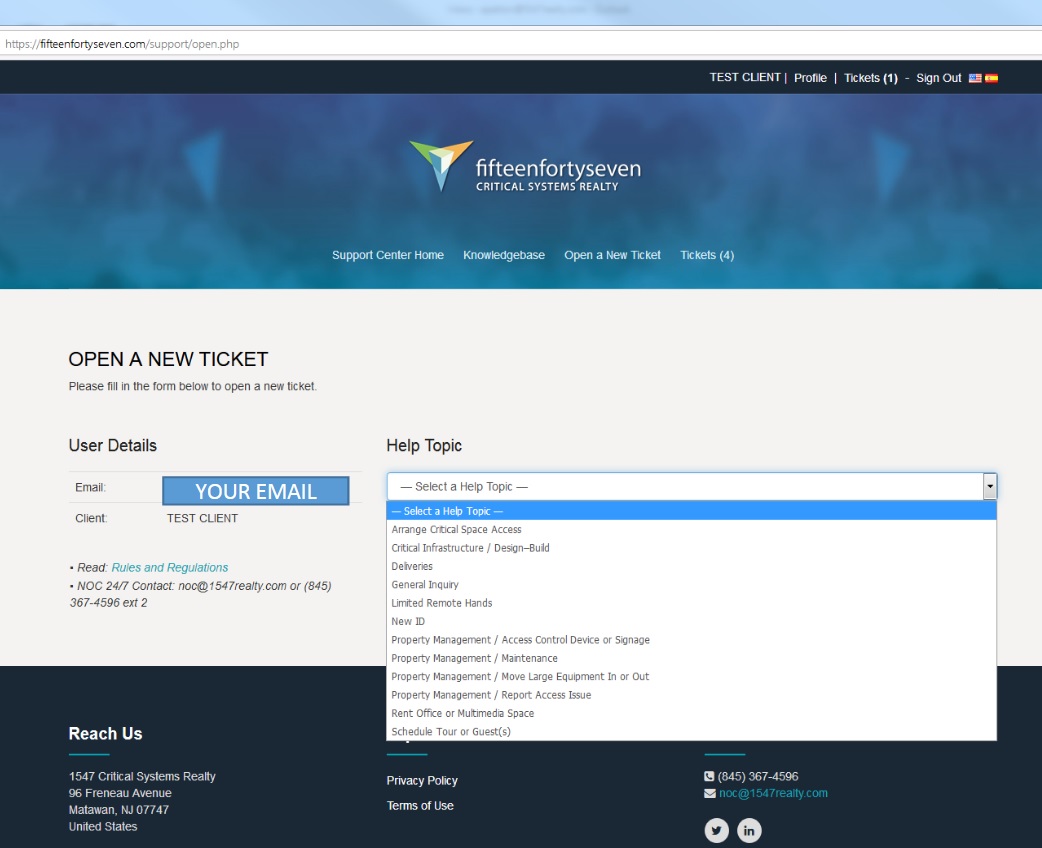Image resolution: width=1042 pixels, height=848 pixels.
Task: Open the LinkedIn social icon
Action: point(749,830)
